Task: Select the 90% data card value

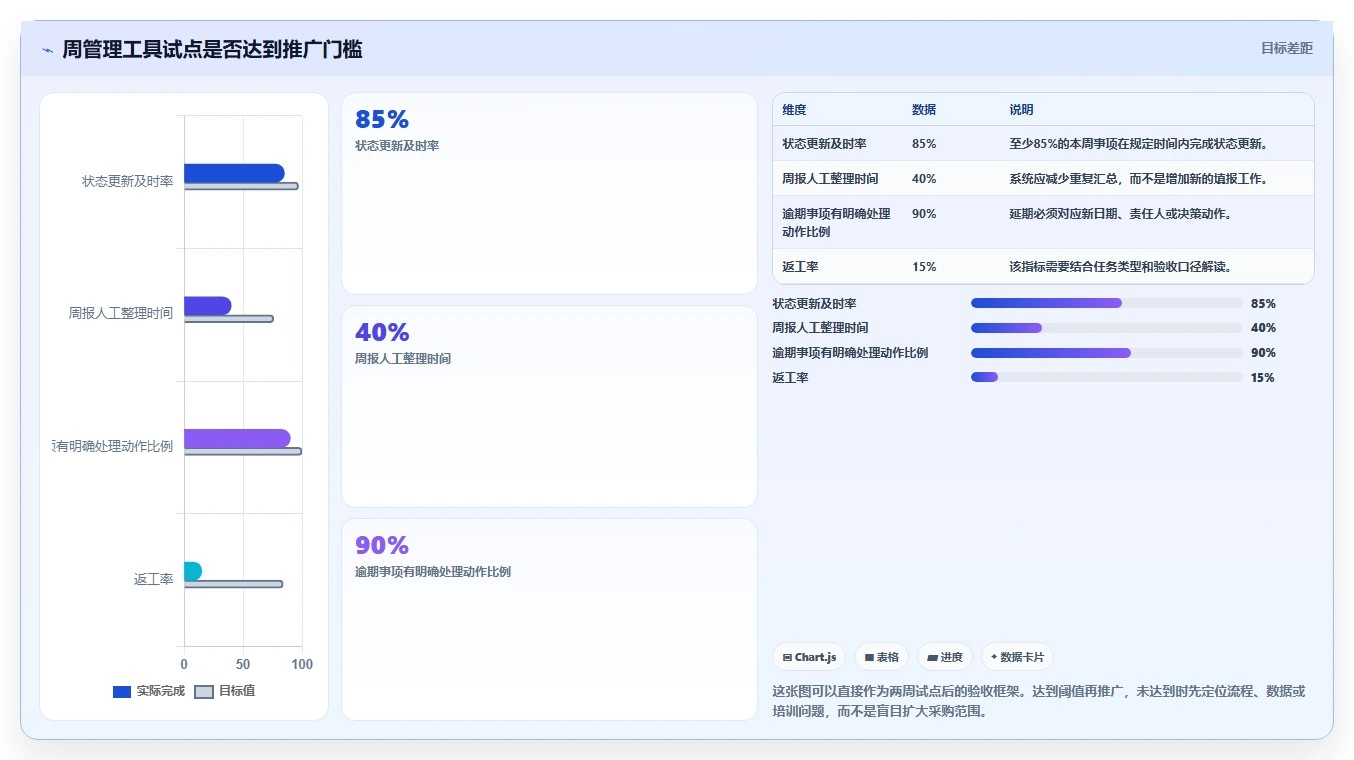Action: (382, 546)
